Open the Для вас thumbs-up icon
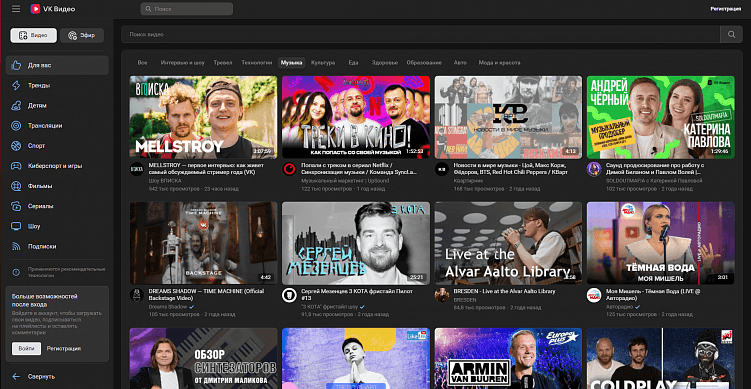Image resolution: width=751 pixels, height=389 pixels. pos(16,65)
